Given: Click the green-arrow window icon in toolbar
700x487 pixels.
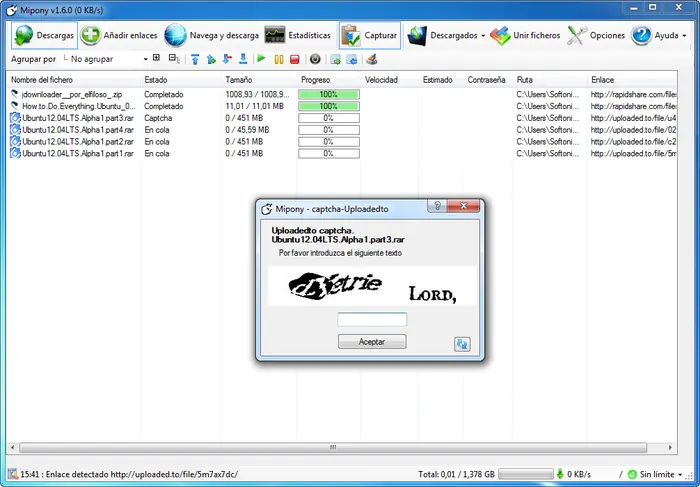Looking at the screenshot, I should (x=336, y=59).
